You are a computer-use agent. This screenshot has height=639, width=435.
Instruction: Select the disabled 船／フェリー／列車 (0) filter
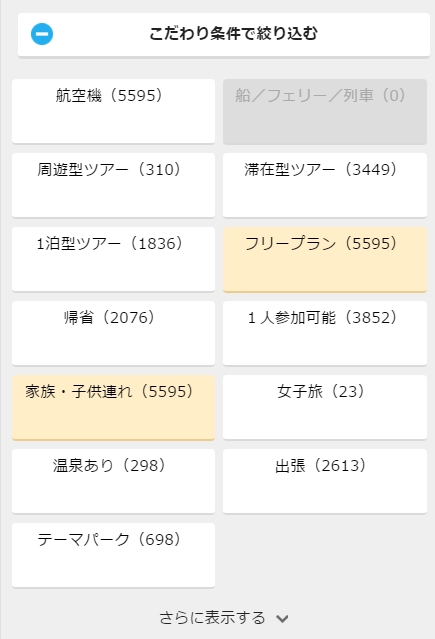[x=325, y=111]
